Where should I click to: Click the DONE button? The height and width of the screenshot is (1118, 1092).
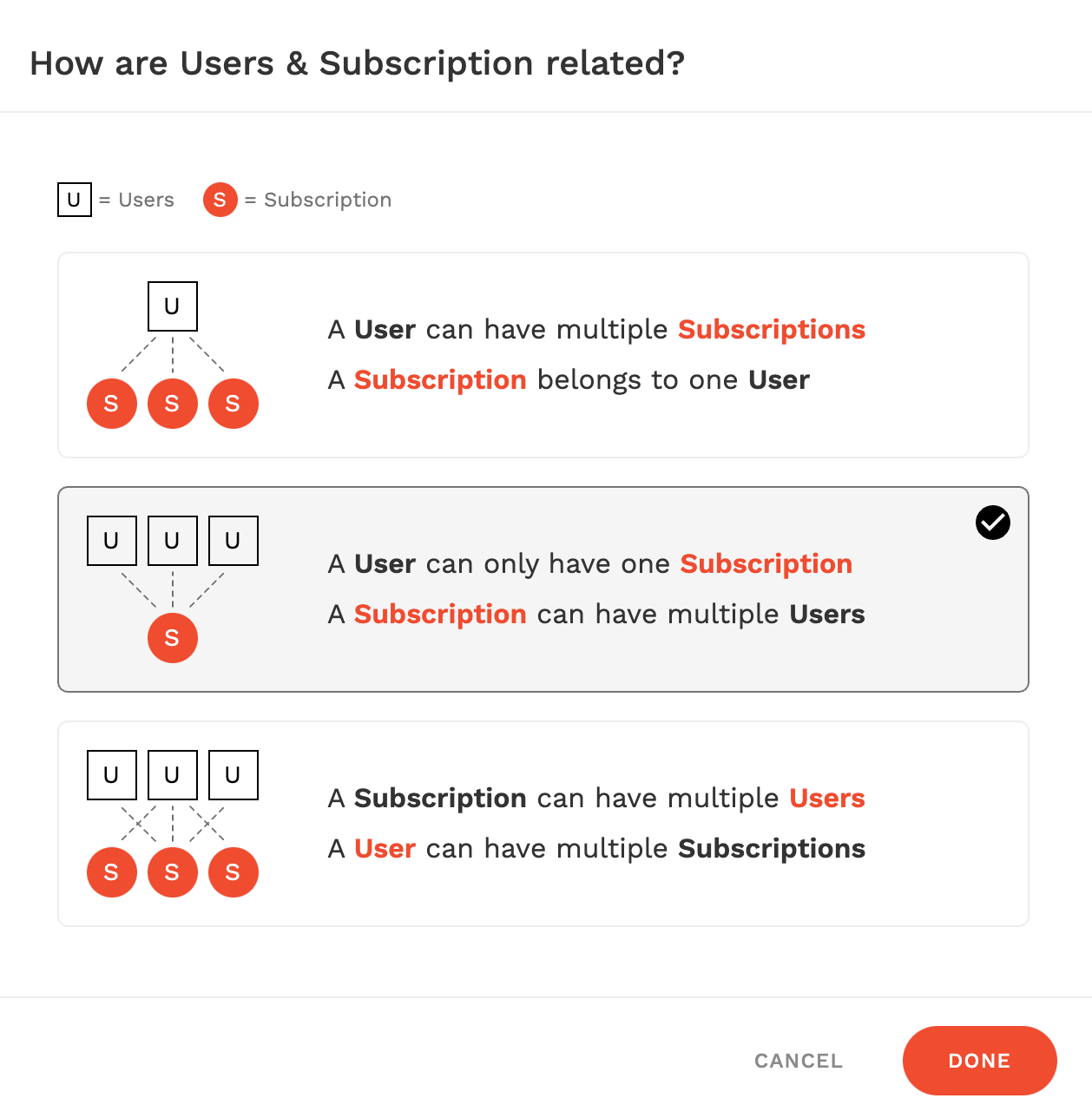[x=979, y=1060]
